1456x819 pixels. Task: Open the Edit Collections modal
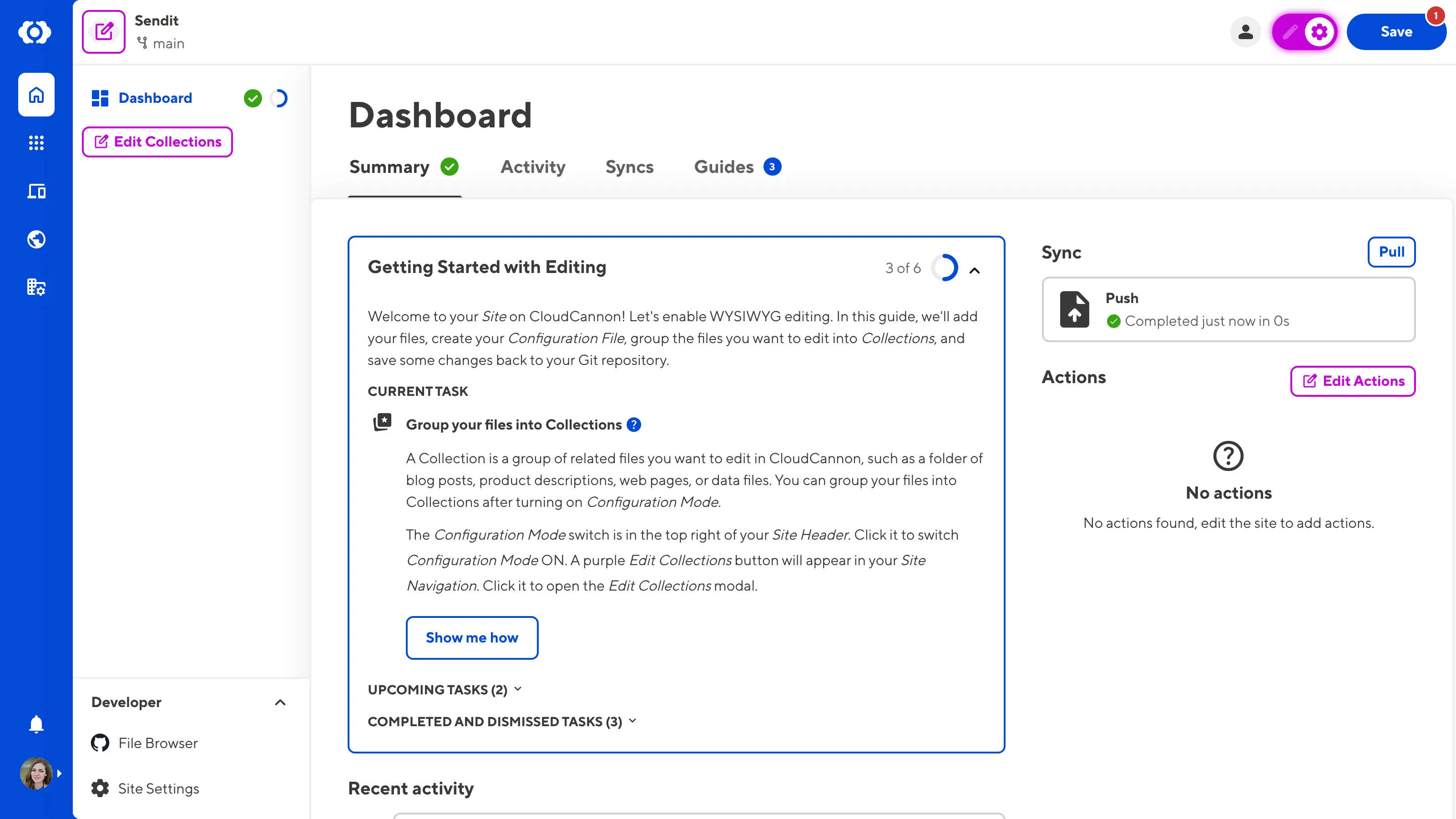pos(157,142)
